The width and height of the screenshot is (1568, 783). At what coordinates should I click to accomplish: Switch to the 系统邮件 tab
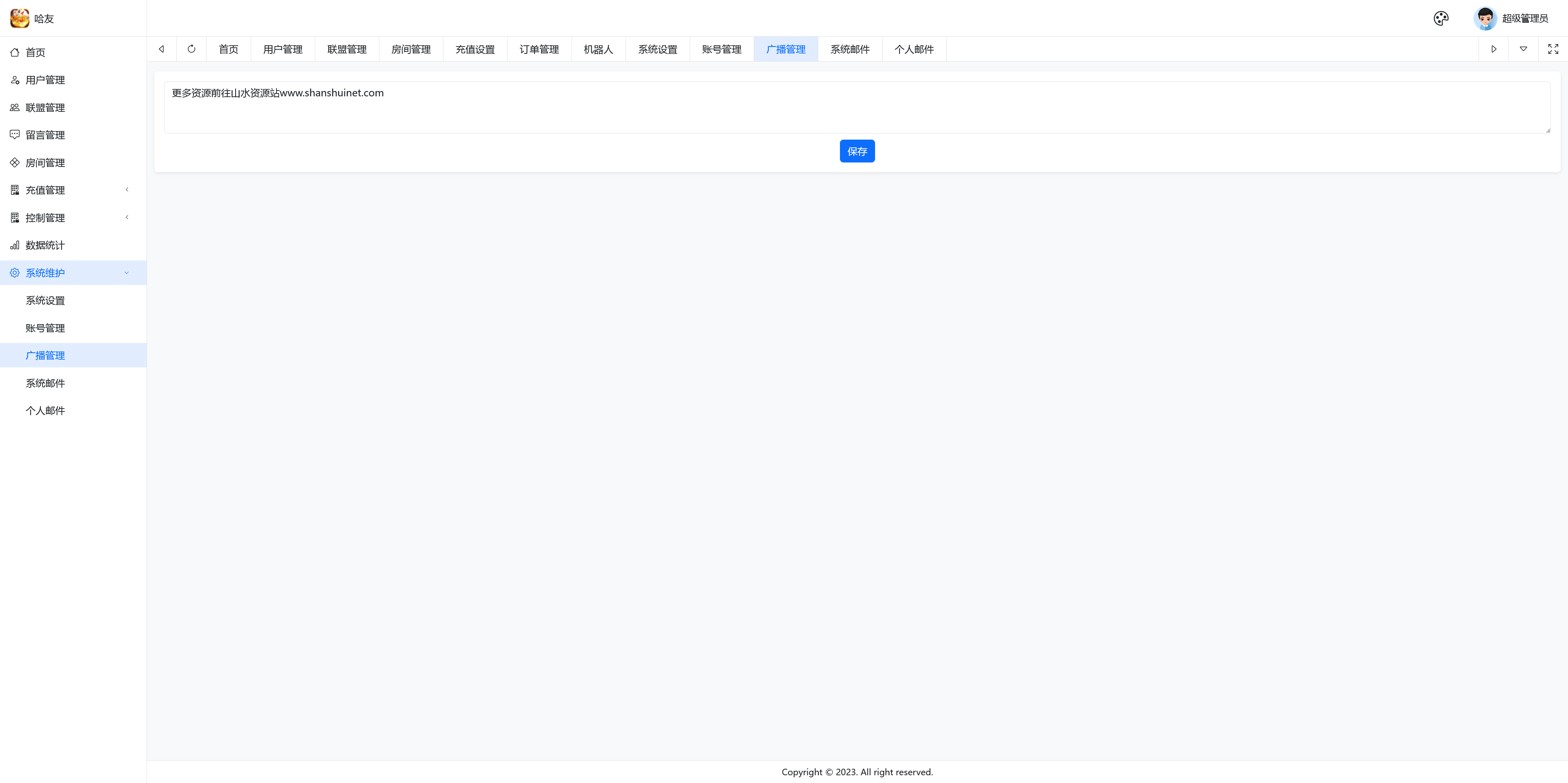click(x=850, y=49)
